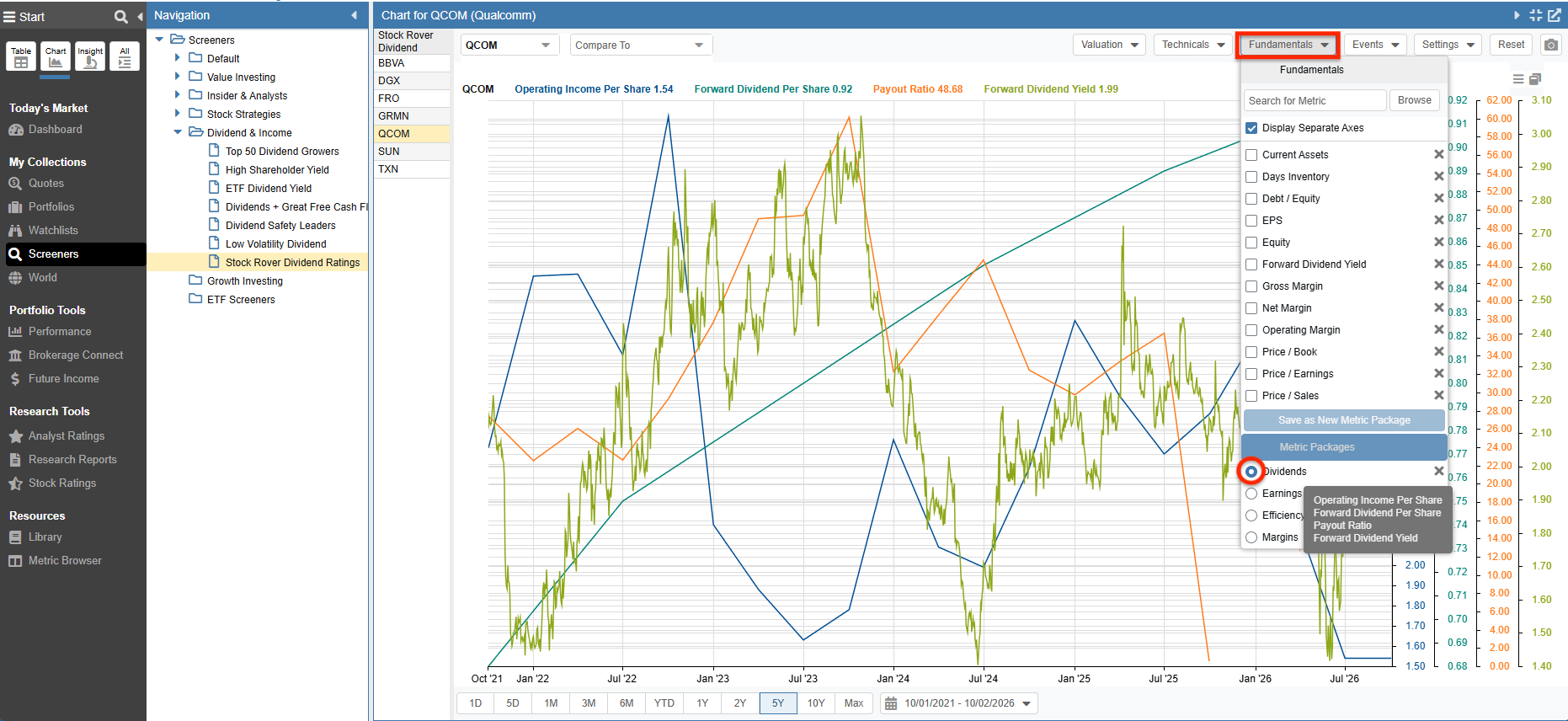1568x721 pixels.
Task: Open the Dashboard sidebar item
Action: click(56, 129)
